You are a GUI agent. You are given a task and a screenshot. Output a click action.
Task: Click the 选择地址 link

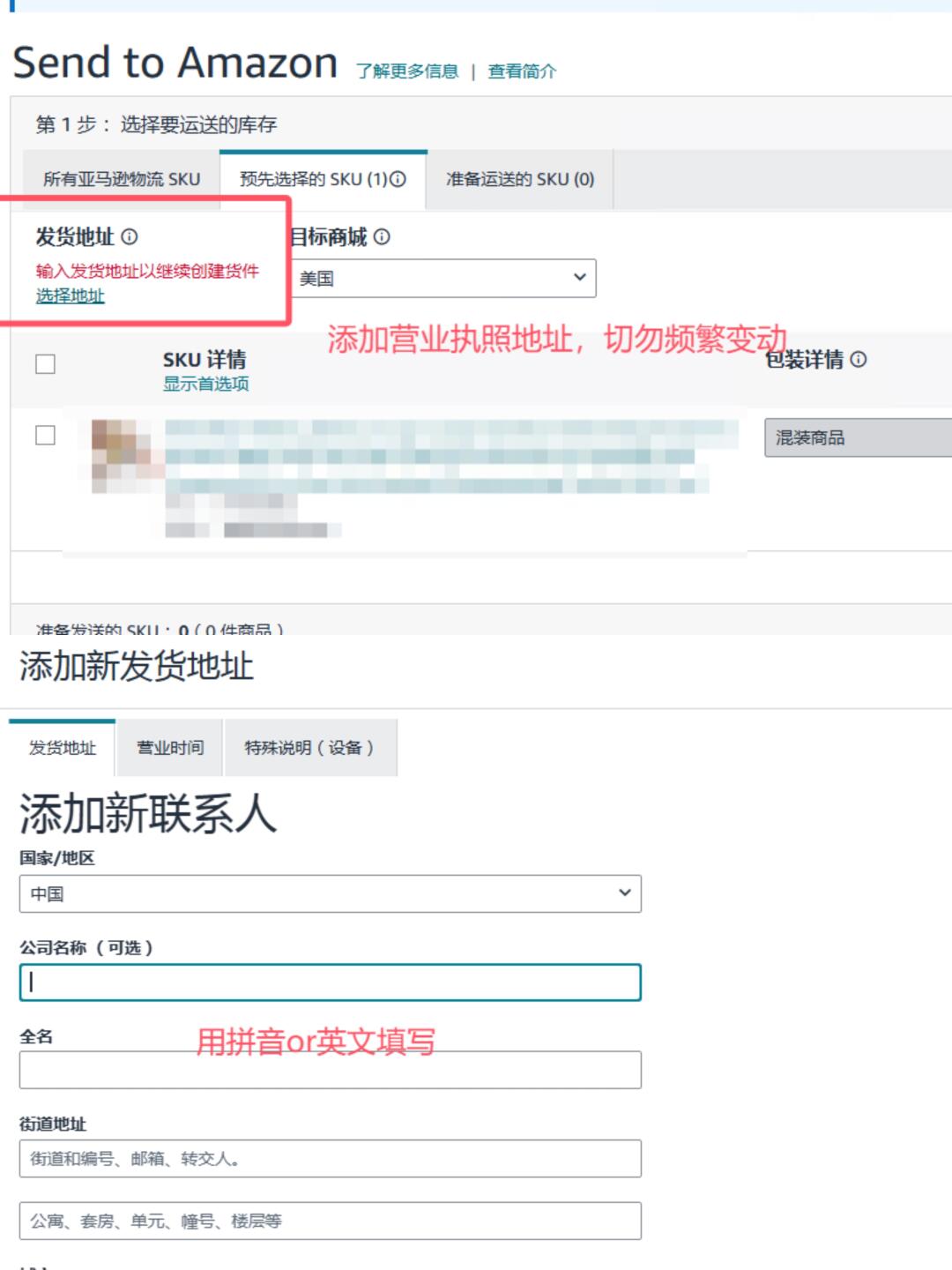coord(71,296)
